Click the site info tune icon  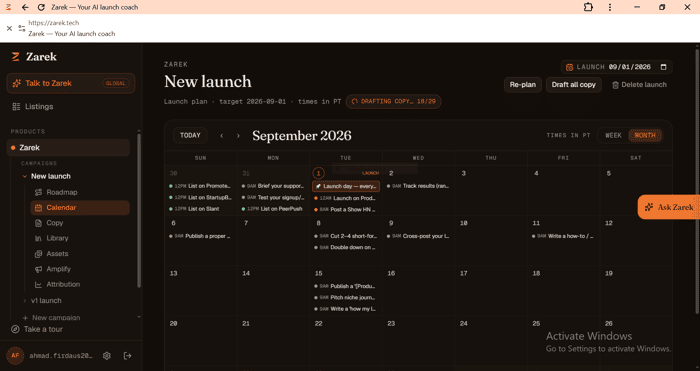click(x=22, y=28)
